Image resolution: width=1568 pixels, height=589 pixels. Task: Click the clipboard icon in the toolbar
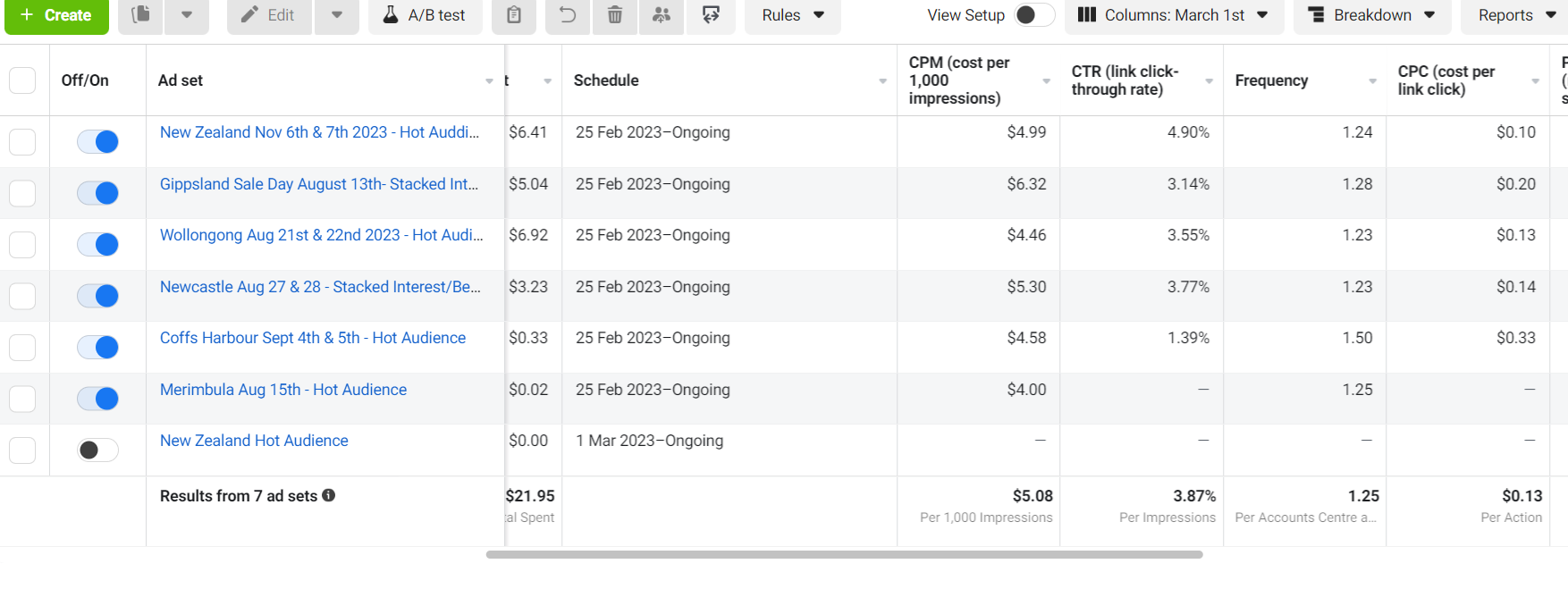point(514,15)
